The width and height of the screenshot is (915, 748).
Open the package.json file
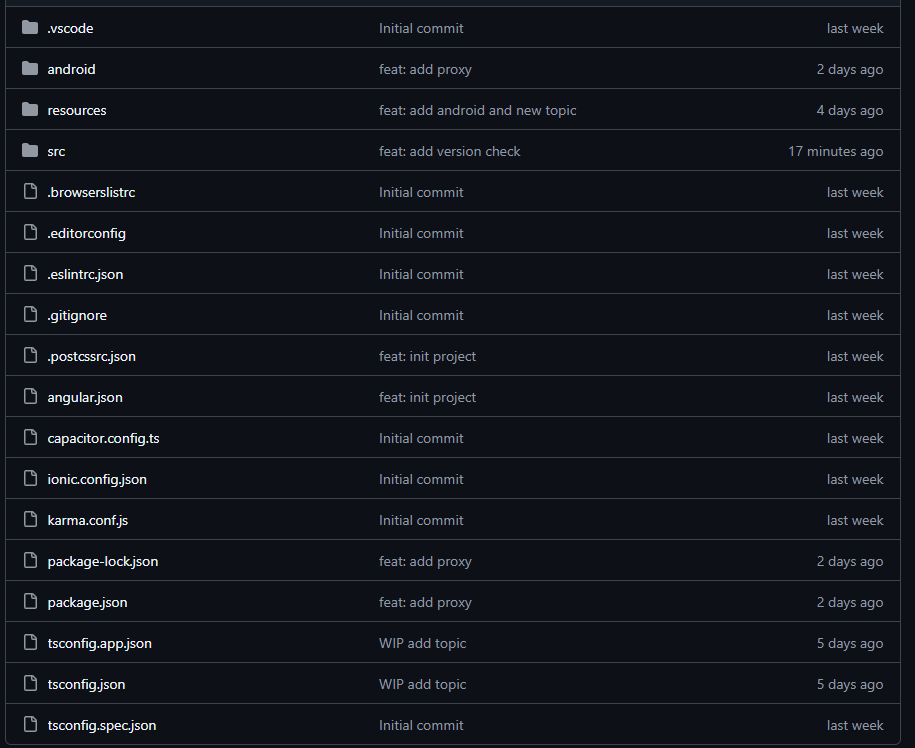87,602
